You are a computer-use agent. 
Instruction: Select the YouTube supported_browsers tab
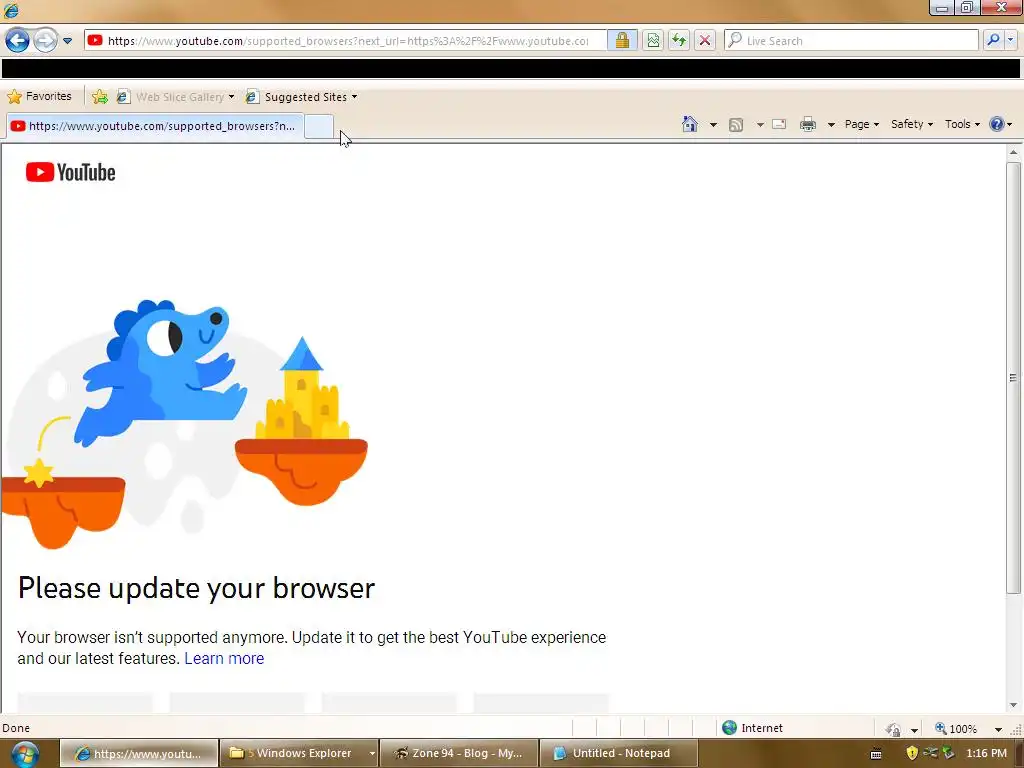click(155, 126)
